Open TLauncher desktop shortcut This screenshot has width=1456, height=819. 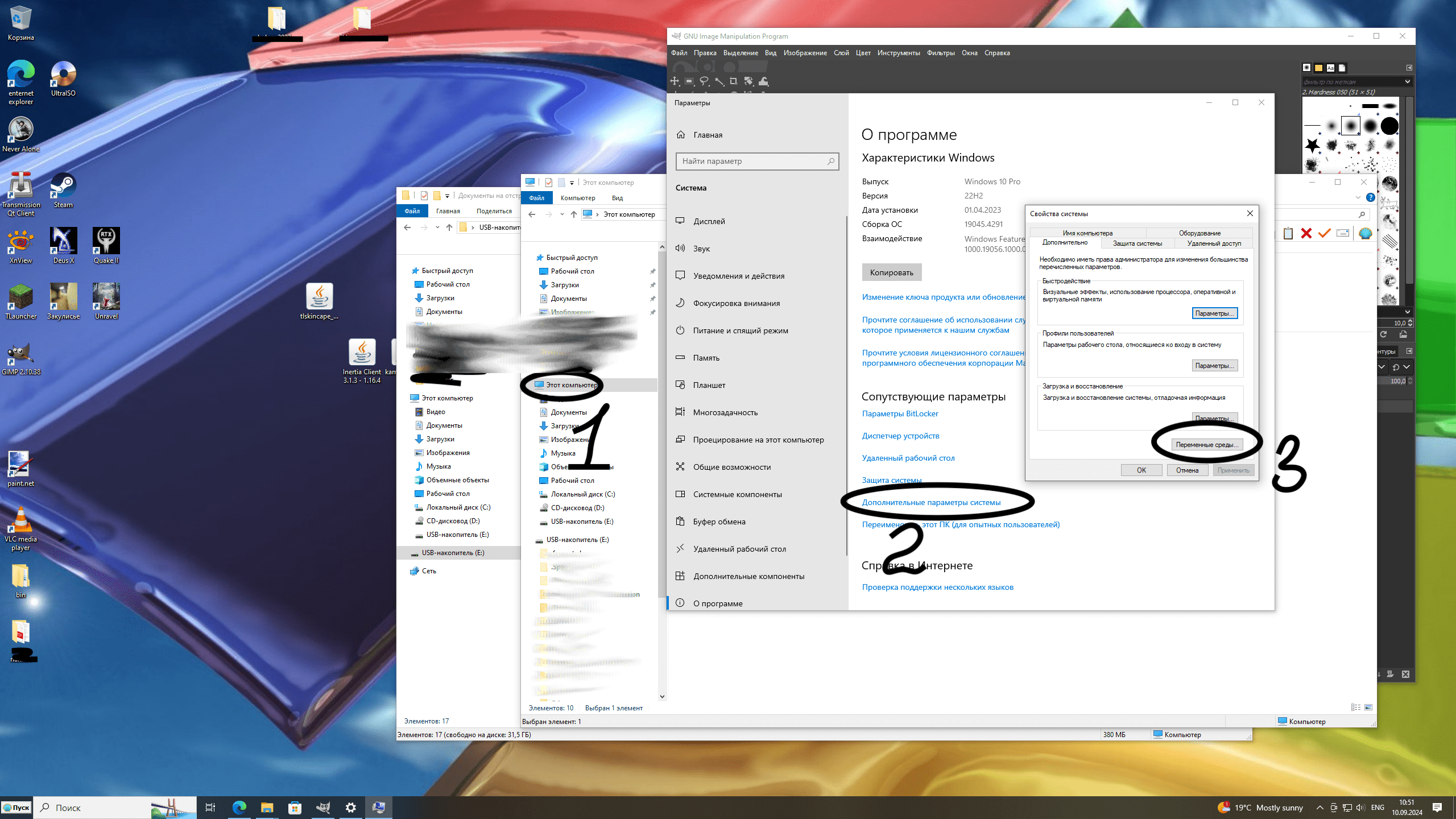pyautogui.click(x=21, y=302)
